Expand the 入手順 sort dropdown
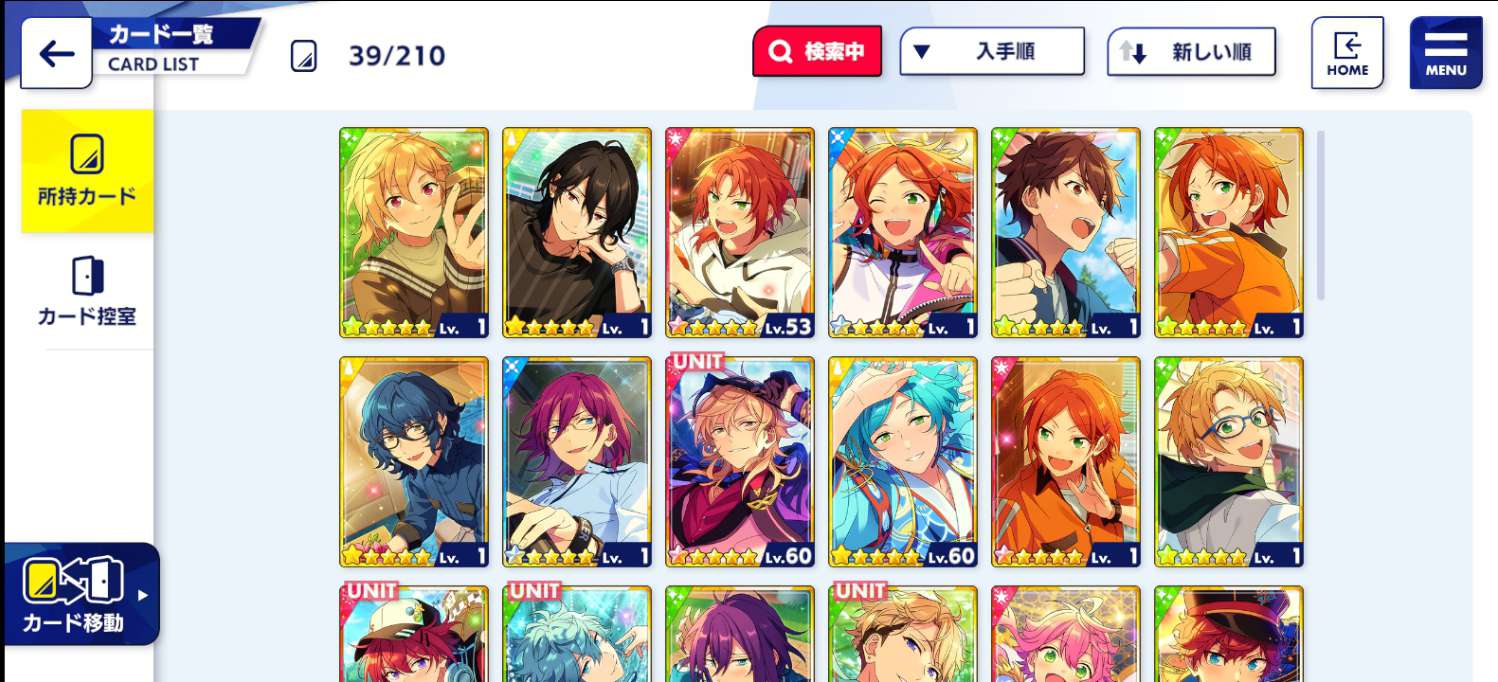This screenshot has height=682, width=1498. tap(992, 52)
